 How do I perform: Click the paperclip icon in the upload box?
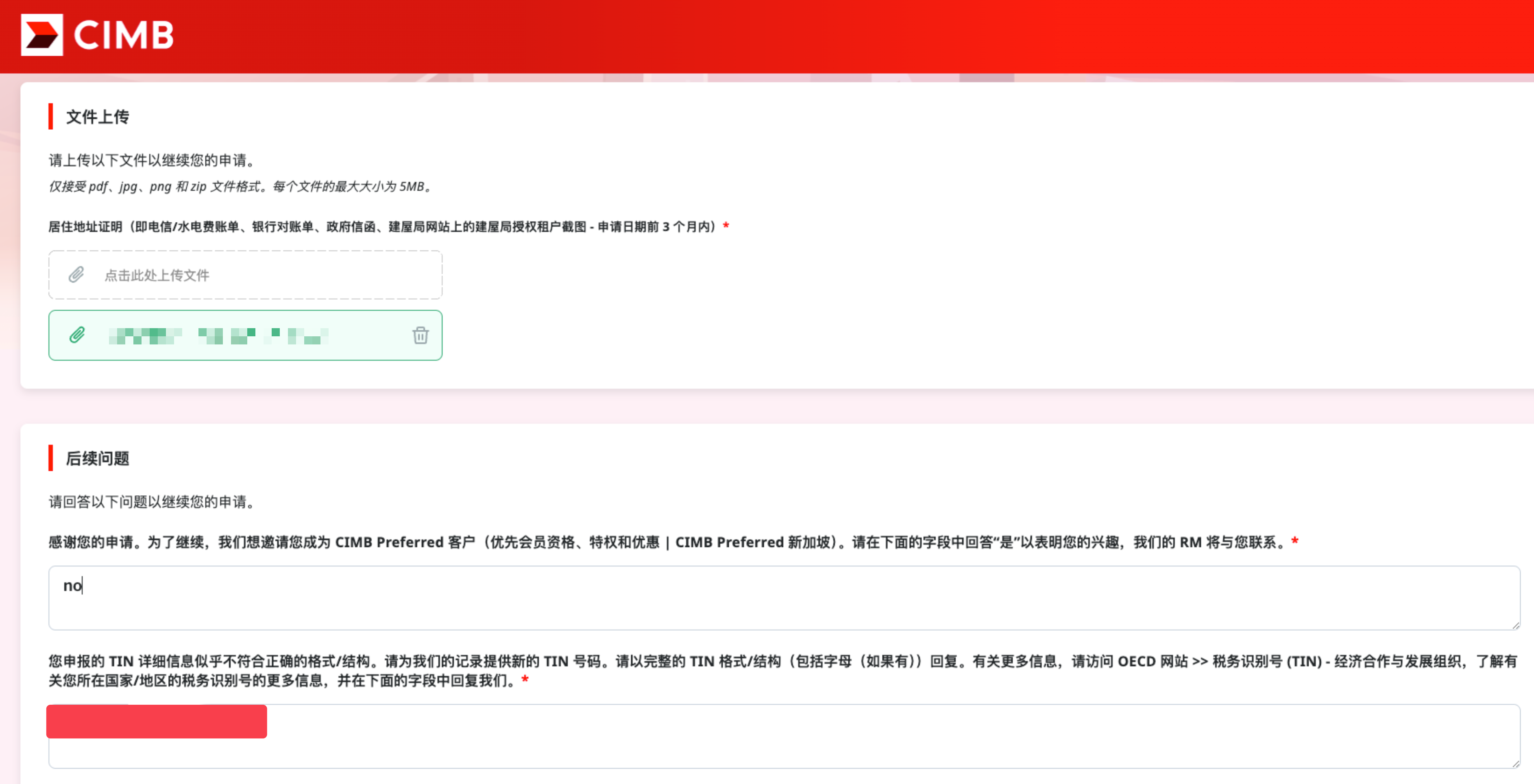76,275
